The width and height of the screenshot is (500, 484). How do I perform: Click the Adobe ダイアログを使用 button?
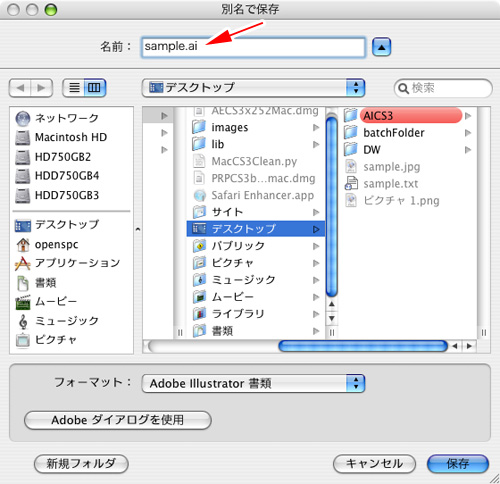118,420
